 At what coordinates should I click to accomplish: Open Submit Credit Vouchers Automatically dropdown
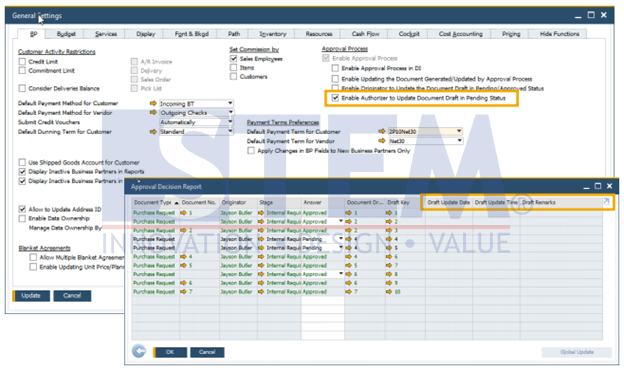[230, 122]
